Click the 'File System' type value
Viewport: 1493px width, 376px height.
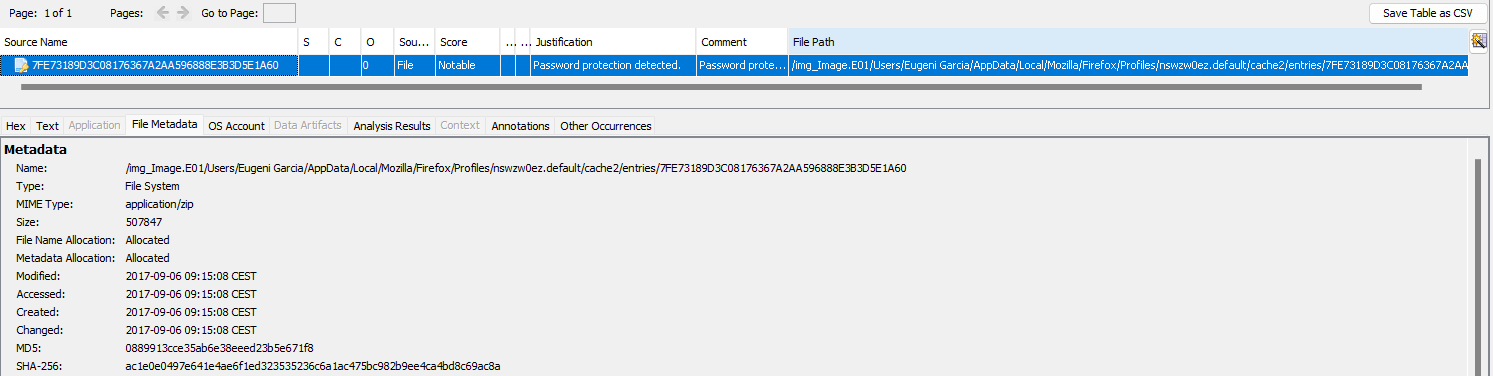click(x=152, y=186)
